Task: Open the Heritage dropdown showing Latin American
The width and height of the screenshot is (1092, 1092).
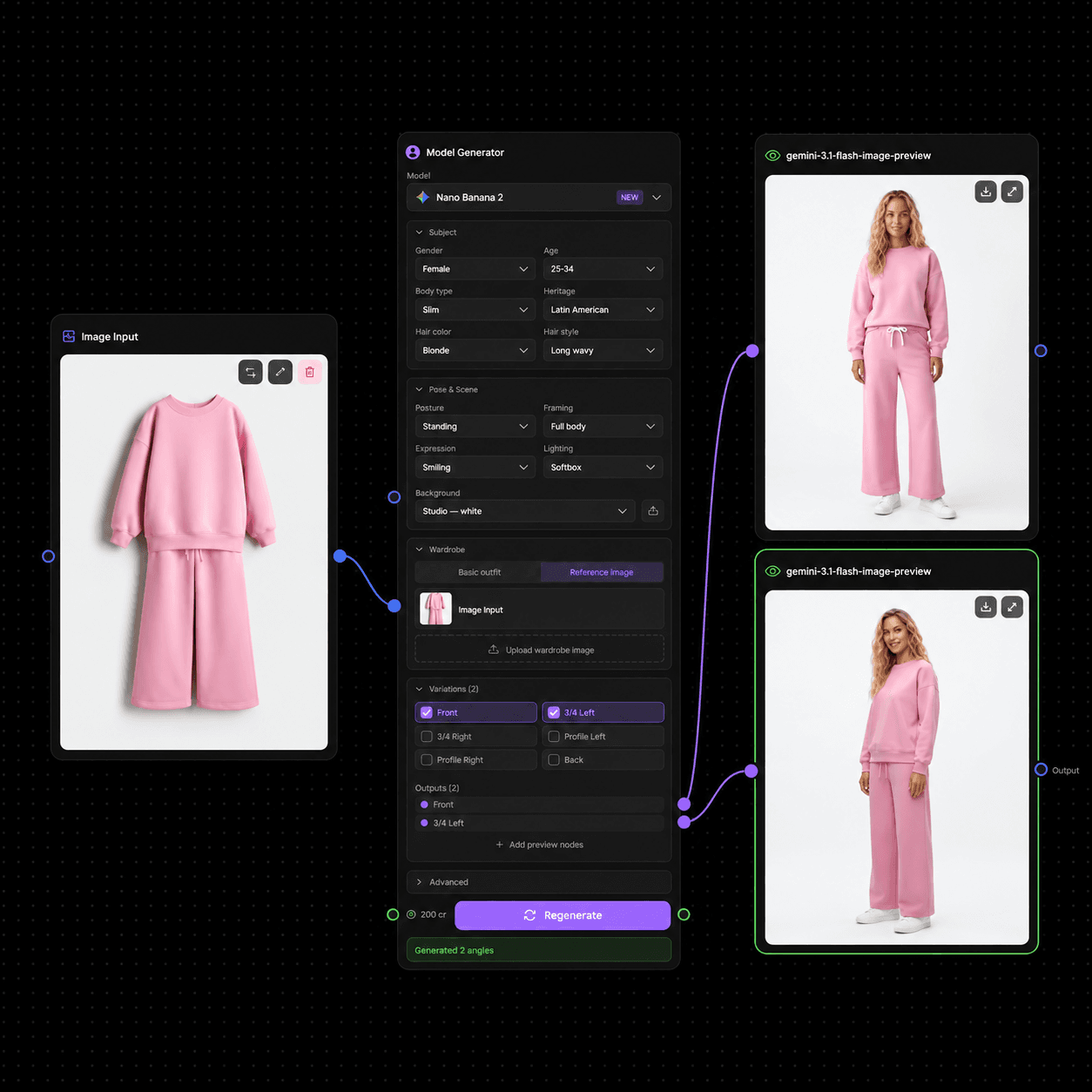Action: pyautogui.click(x=603, y=310)
